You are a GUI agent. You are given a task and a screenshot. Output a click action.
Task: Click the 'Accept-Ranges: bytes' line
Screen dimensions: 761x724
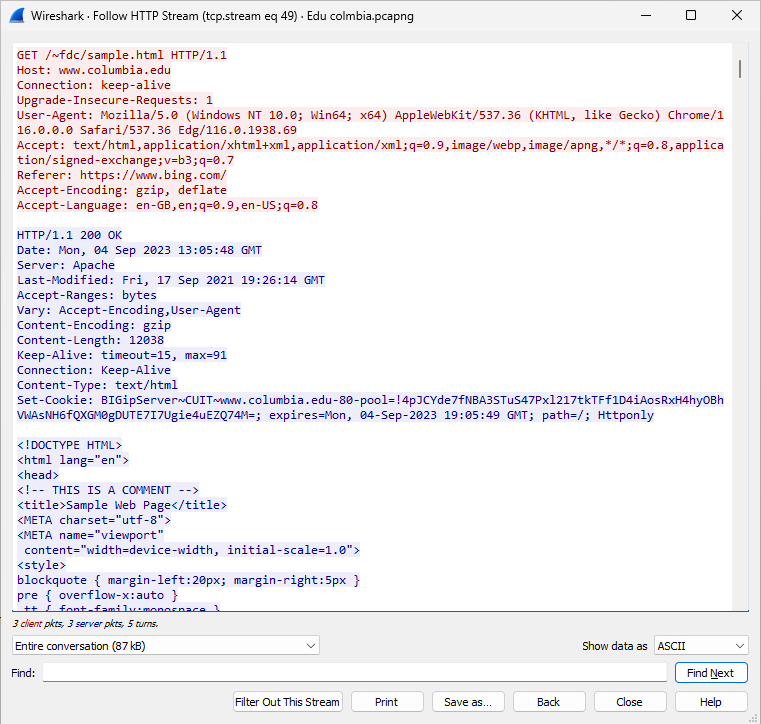pyautogui.click(x=87, y=296)
